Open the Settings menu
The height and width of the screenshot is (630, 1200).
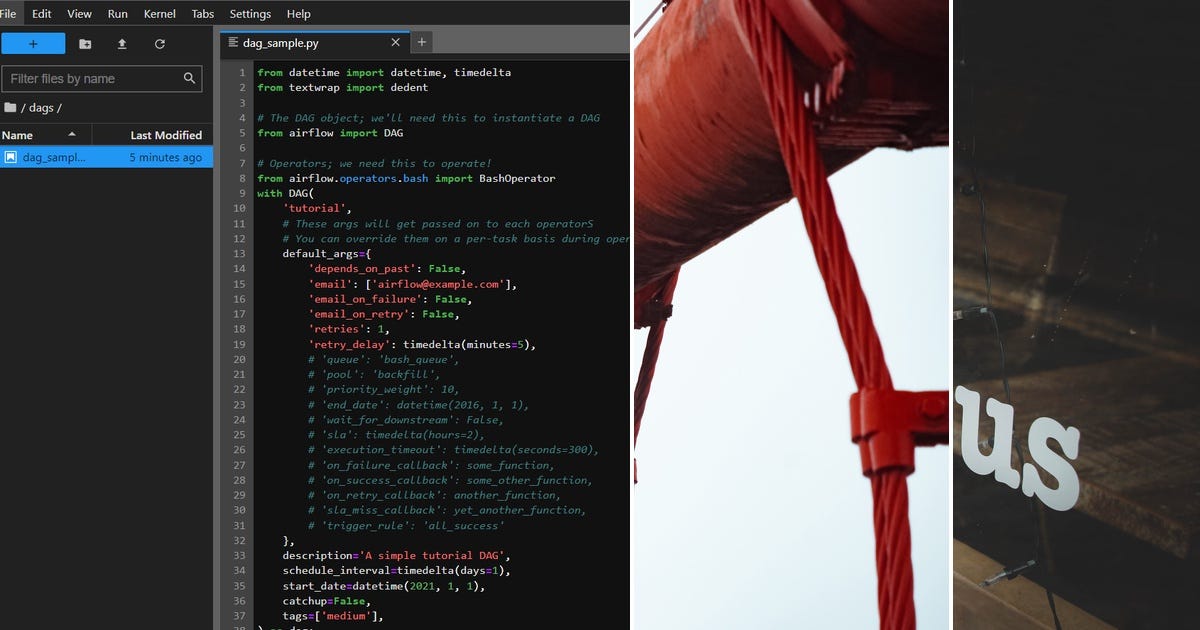point(250,13)
